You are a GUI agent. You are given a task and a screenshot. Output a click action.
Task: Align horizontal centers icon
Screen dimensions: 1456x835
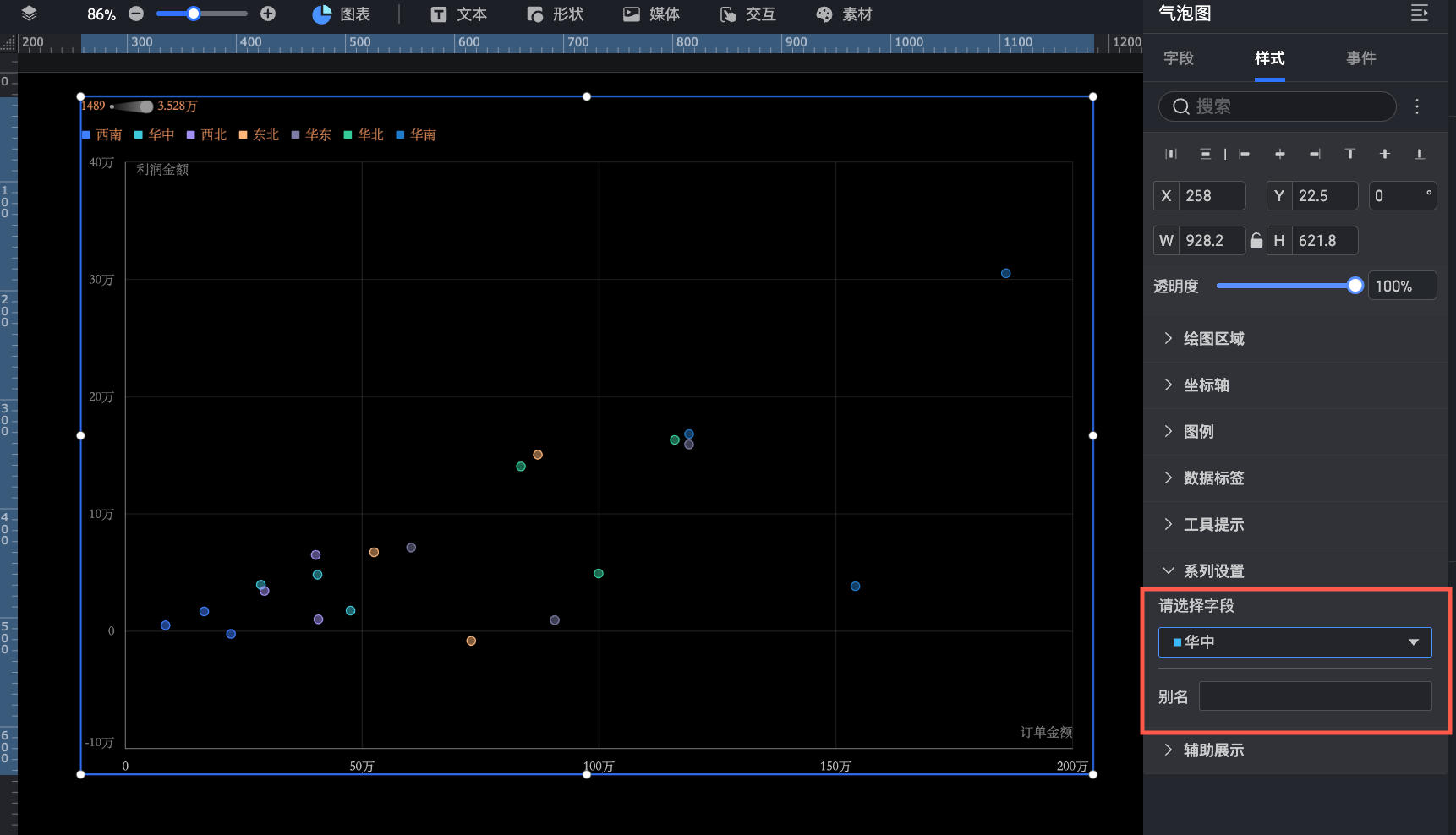pos(1280,154)
